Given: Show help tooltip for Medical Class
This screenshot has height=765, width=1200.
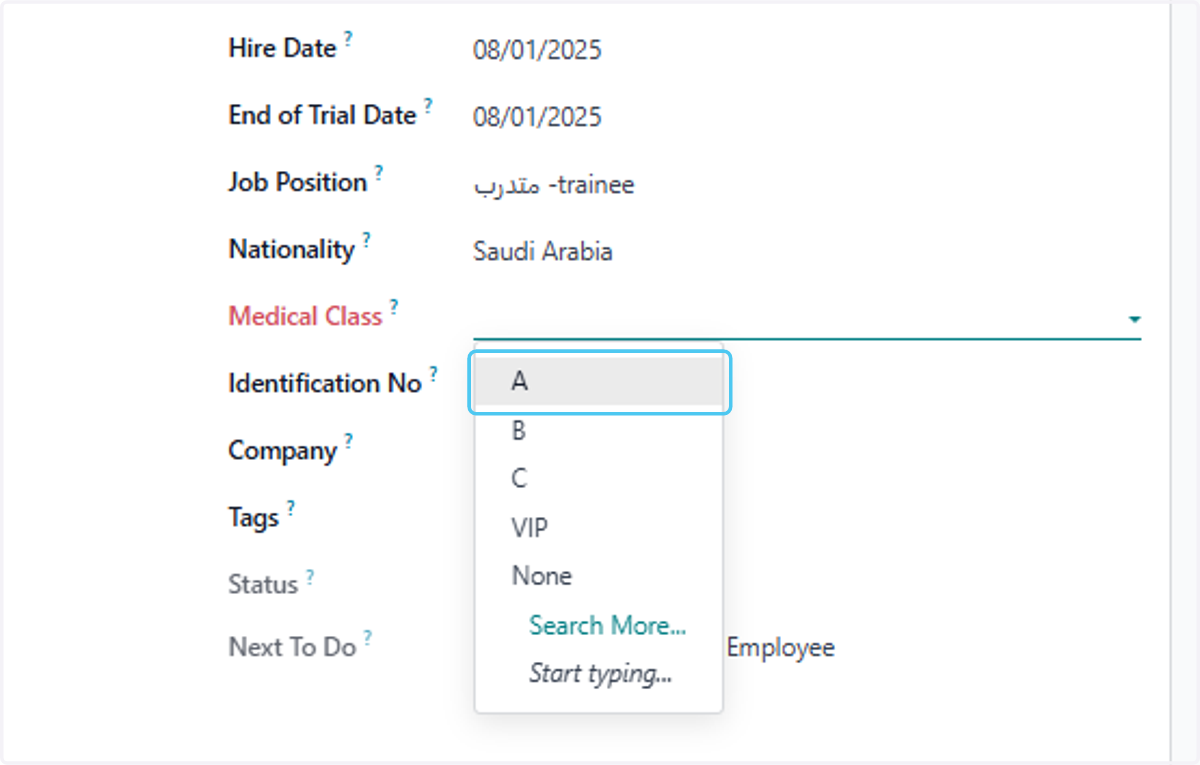Looking at the screenshot, I should 394,306.
